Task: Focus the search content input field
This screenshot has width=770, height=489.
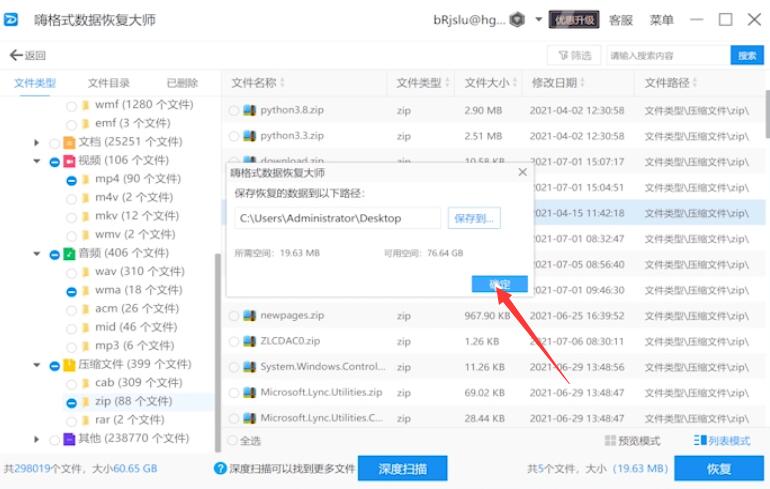Action: [668, 55]
